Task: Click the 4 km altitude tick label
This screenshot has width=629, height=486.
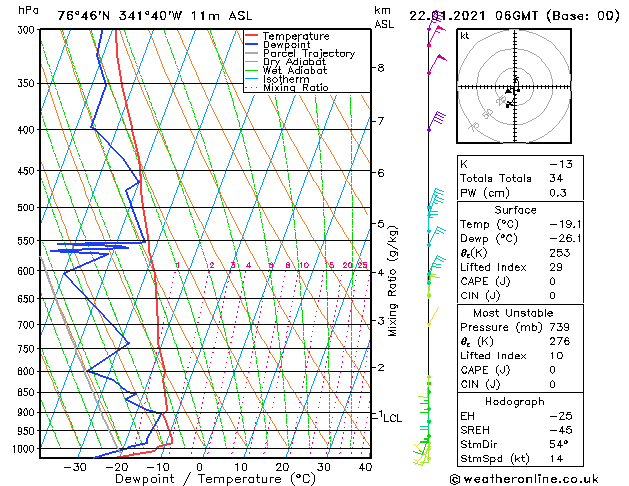Action: (x=380, y=273)
